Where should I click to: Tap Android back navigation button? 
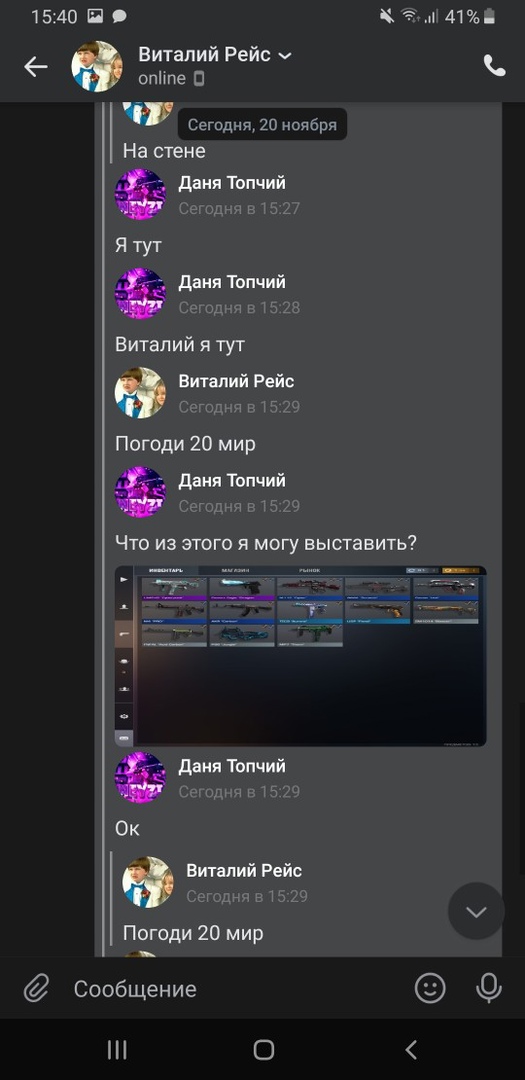[411, 1050]
